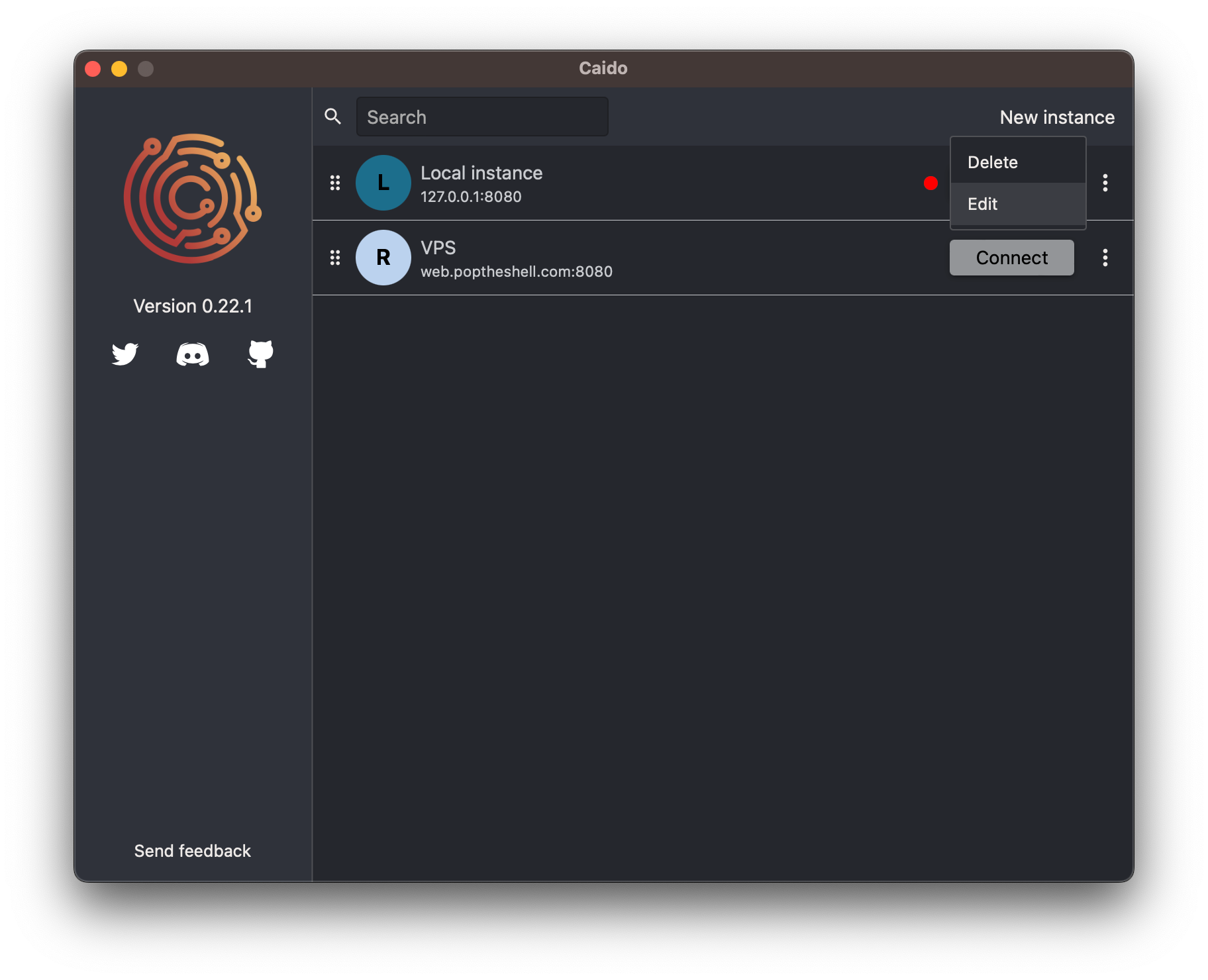Grab the VPS drag handle
The width and height of the screenshot is (1208, 980).
coord(335,258)
